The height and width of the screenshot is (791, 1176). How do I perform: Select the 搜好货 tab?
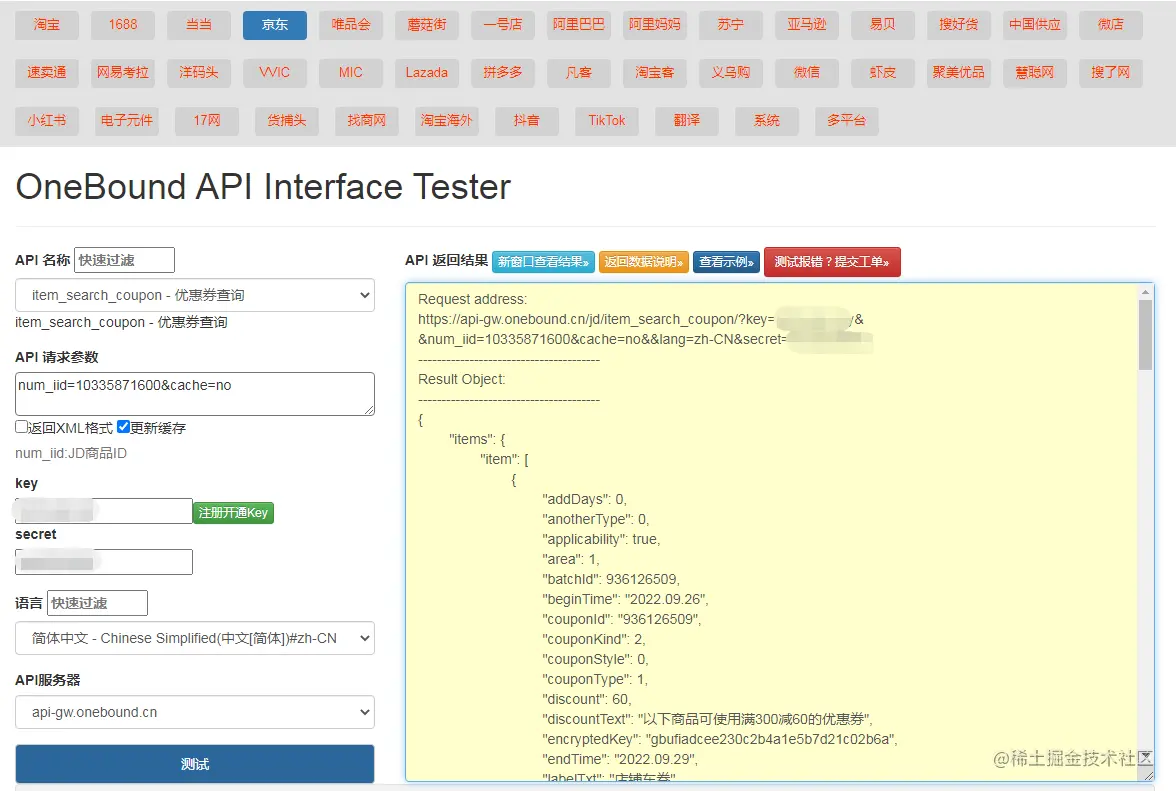pyautogui.click(x=958, y=25)
